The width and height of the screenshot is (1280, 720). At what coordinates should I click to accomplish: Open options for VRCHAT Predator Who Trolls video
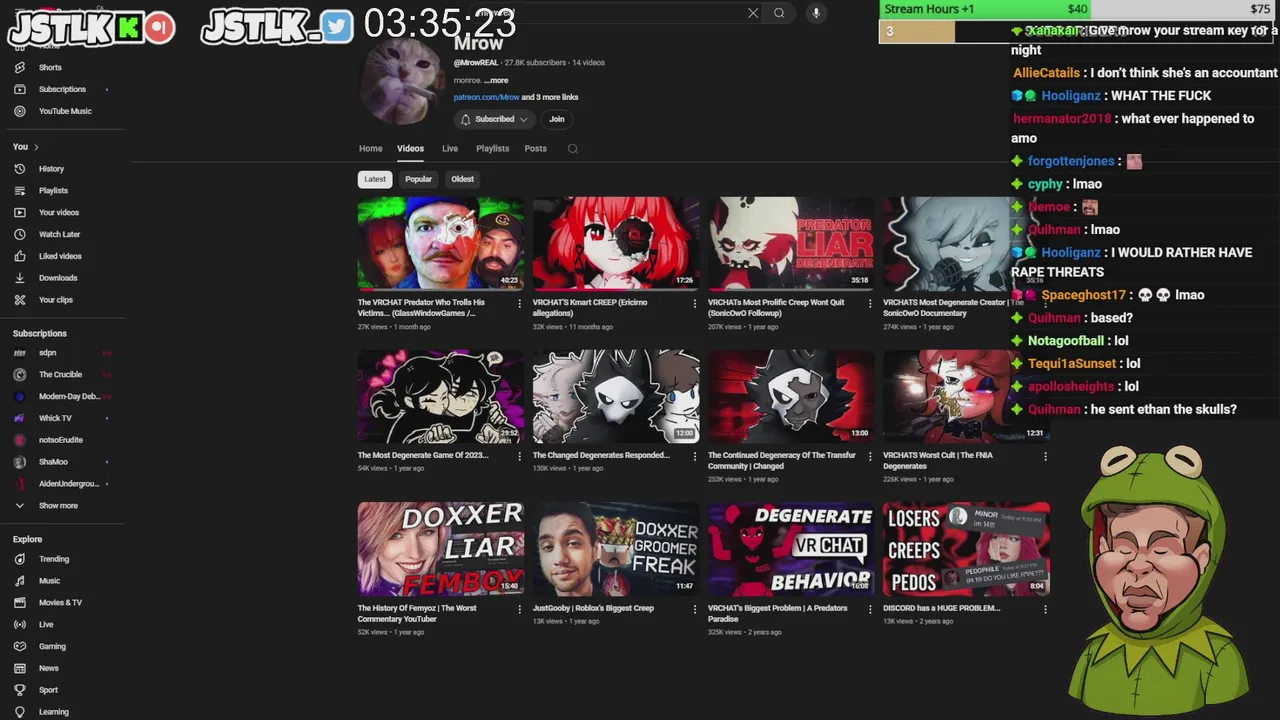click(x=519, y=303)
